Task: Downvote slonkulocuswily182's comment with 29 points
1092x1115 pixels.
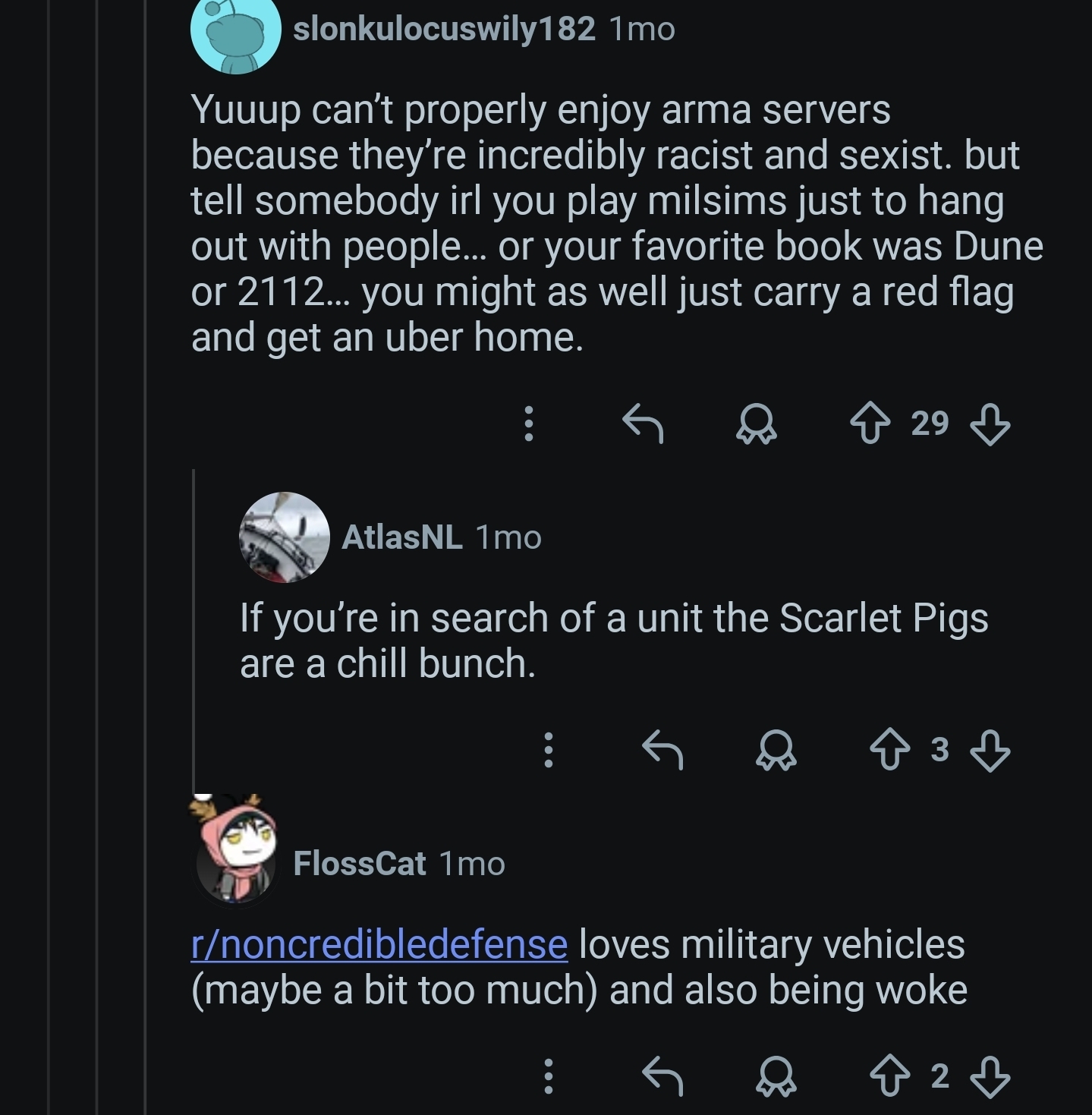Action: click(x=990, y=424)
